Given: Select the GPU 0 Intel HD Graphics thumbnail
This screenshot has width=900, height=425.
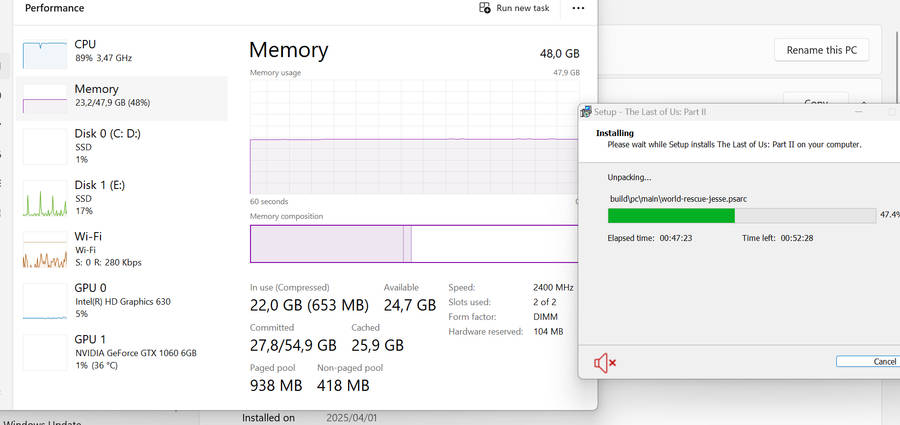Looking at the screenshot, I should pos(44,301).
